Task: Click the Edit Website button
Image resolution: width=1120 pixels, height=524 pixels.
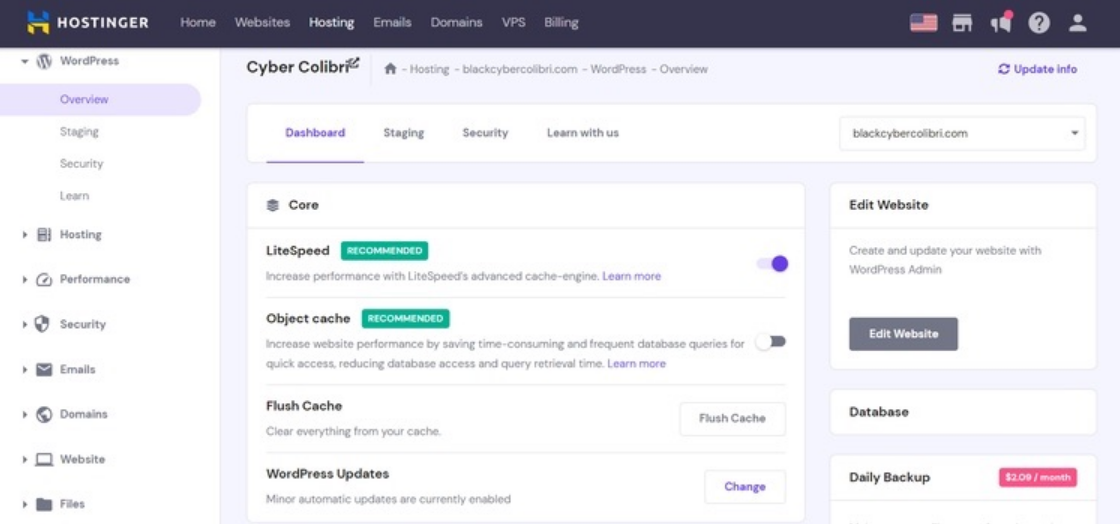Action: [904, 334]
